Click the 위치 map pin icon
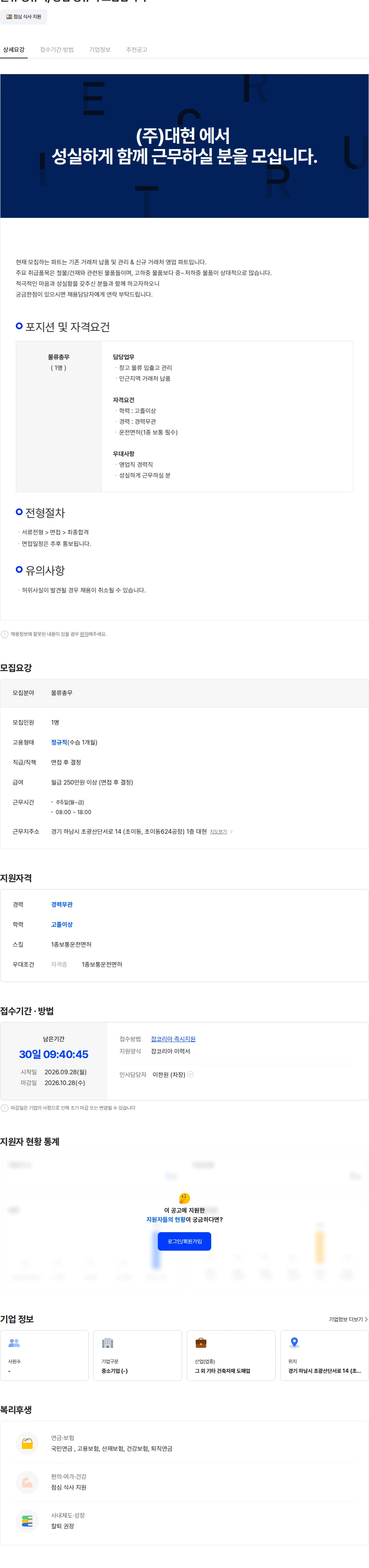This screenshot has width=369, height=1568. click(x=294, y=1343)
